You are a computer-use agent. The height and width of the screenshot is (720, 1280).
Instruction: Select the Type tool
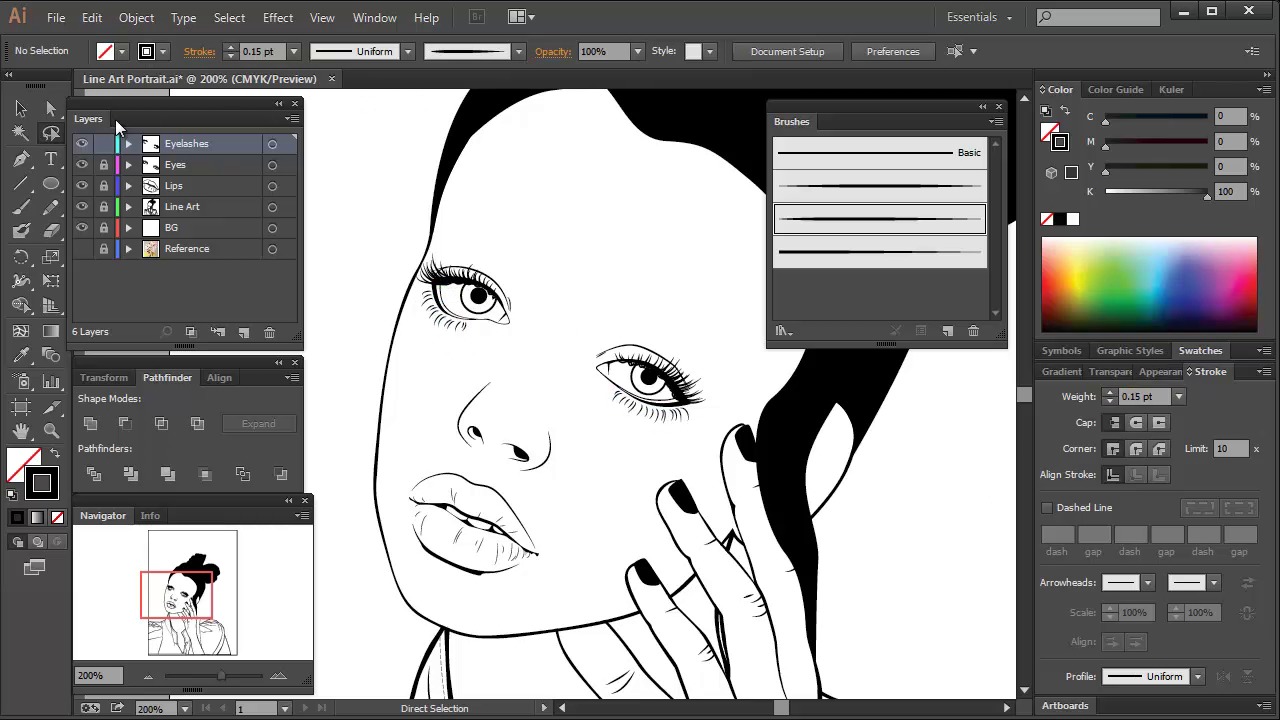click(x=51, y=159)
